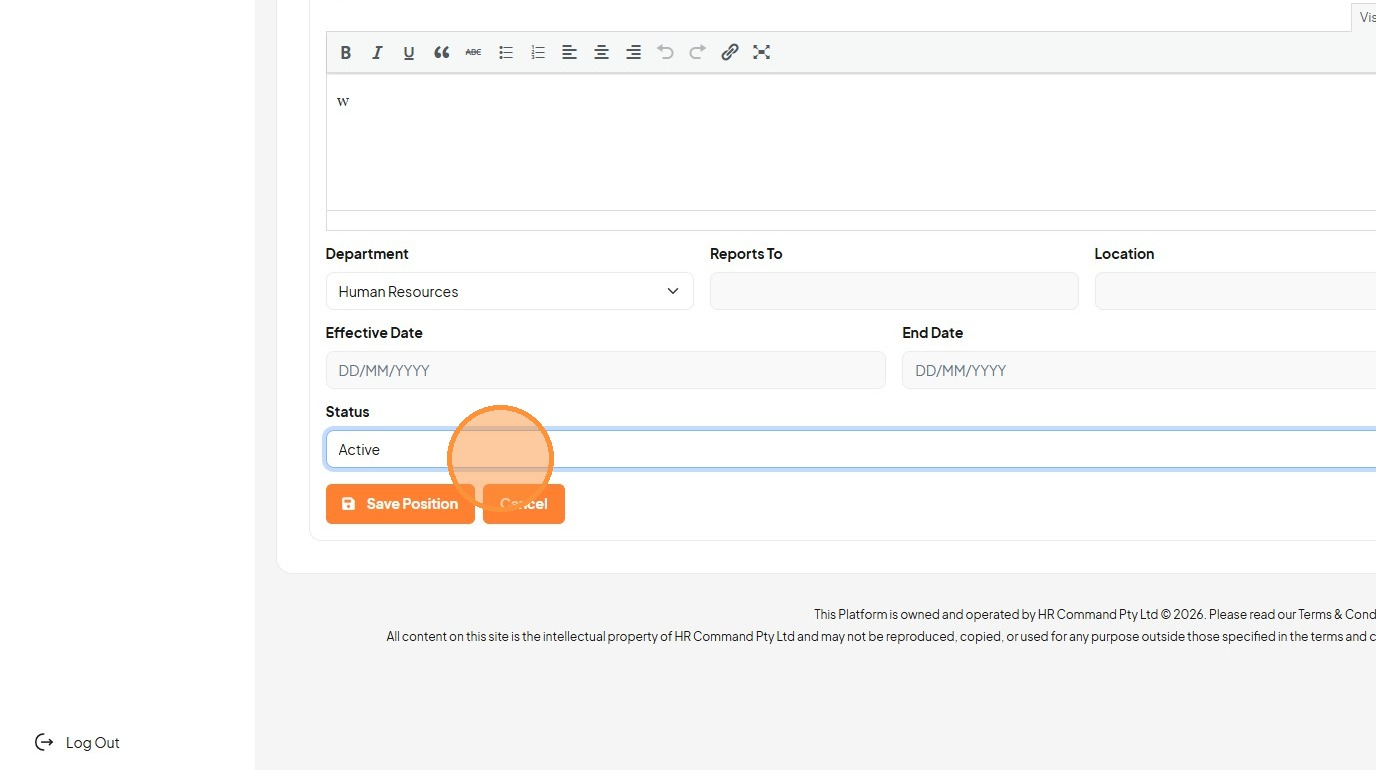Viewport: 1376px width, 770px height.
Task: Undo the last editor change
Action: coord(665,52)
